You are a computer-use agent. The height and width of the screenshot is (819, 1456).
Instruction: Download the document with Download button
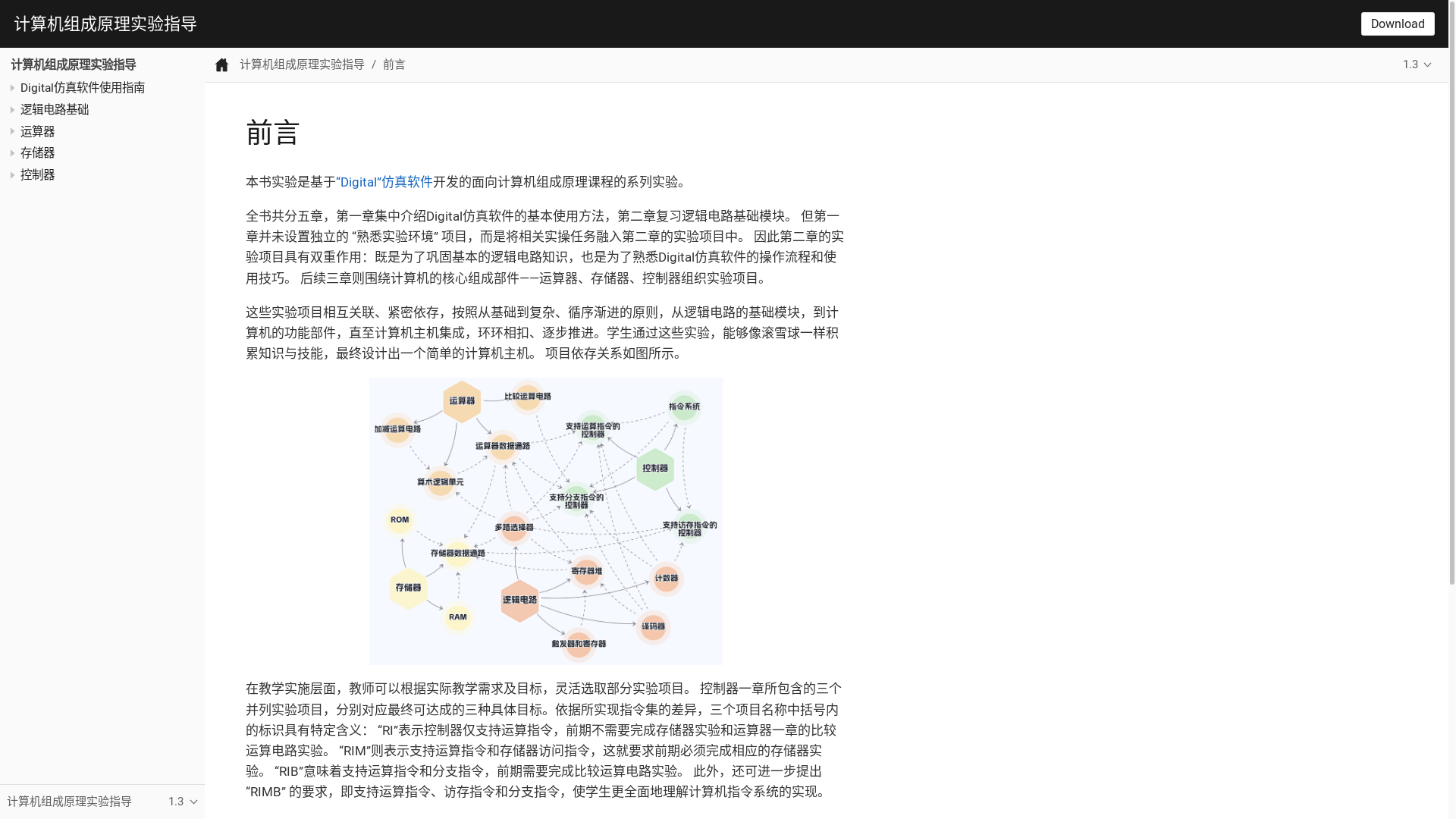(x=1397, y=24)
